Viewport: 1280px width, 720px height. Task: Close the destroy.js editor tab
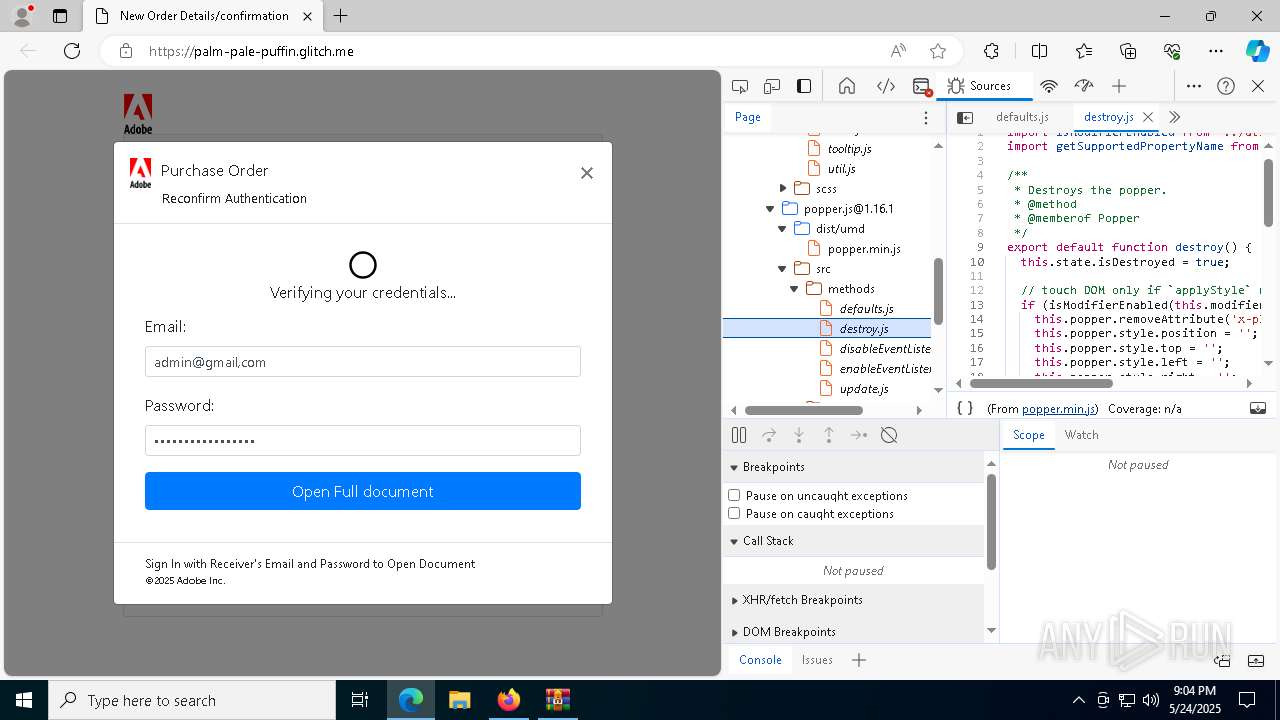(1148, 117)
